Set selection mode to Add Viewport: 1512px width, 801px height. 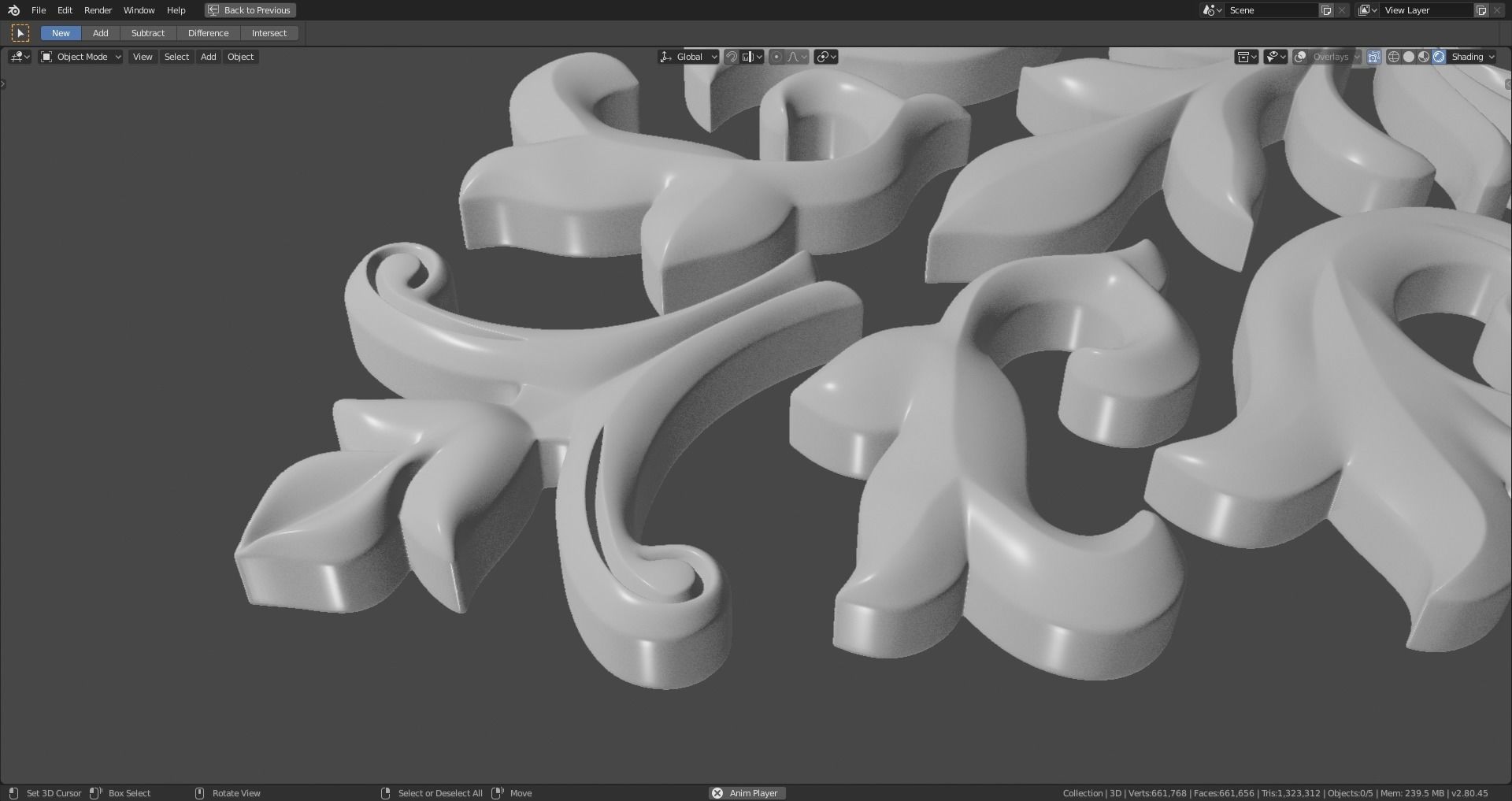101,33
